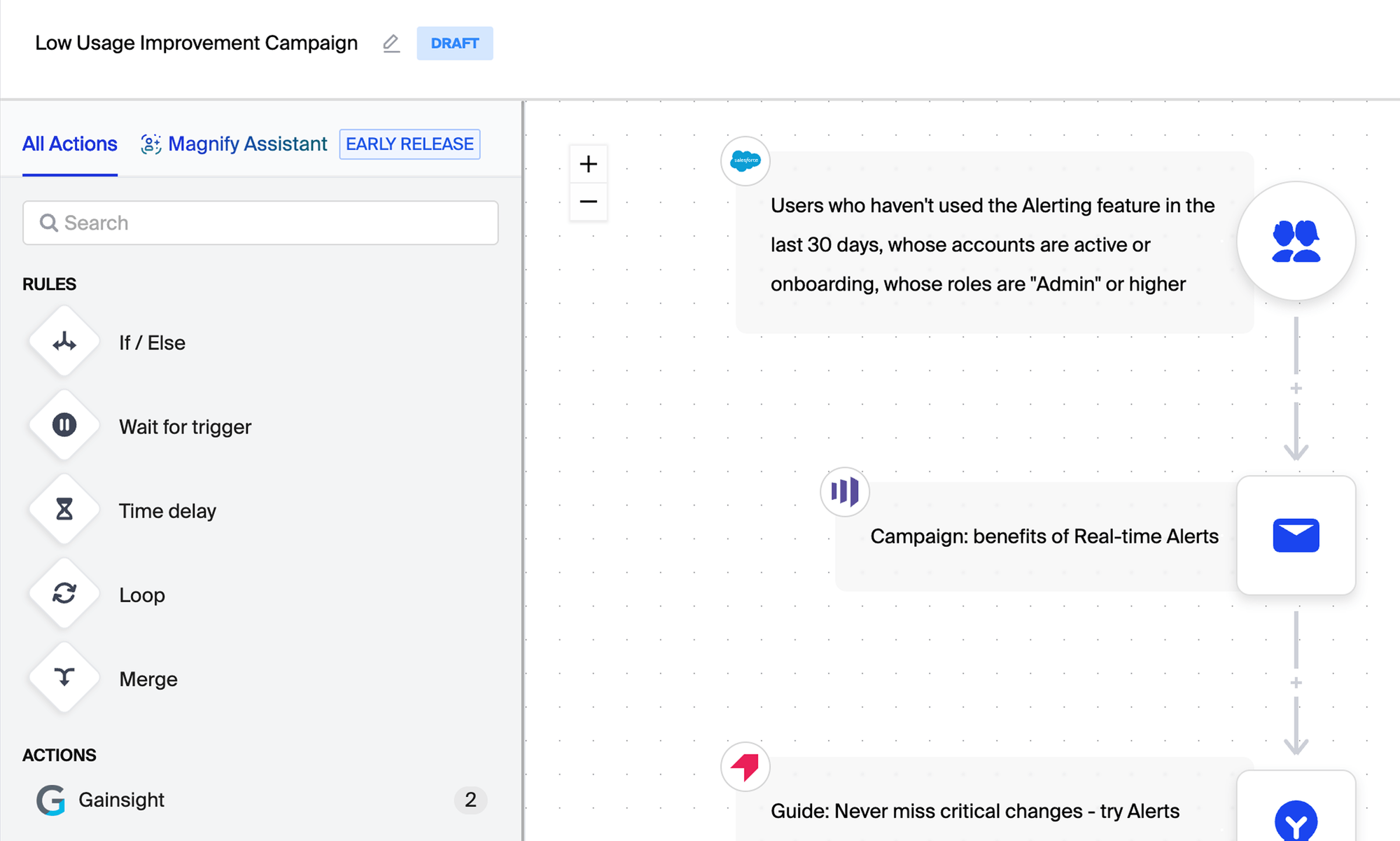Click the Salesforce cloud icon on audience node
1400x841 pixels.
point(745,161)
